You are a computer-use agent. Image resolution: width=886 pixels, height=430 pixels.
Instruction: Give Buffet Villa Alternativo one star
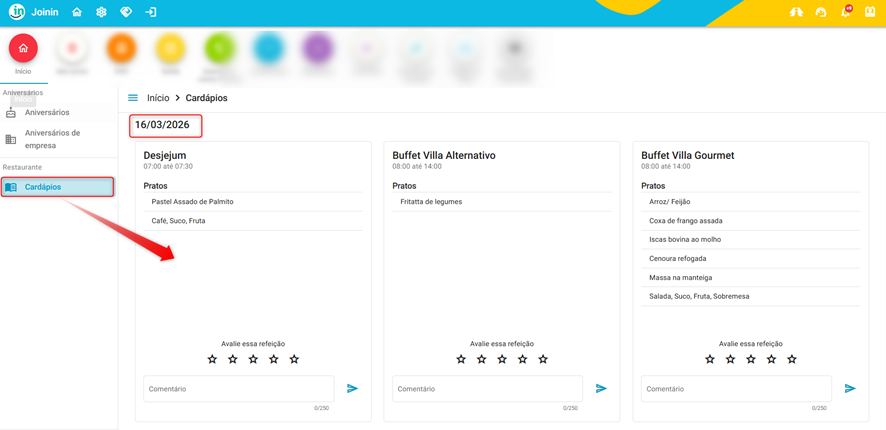461,359
